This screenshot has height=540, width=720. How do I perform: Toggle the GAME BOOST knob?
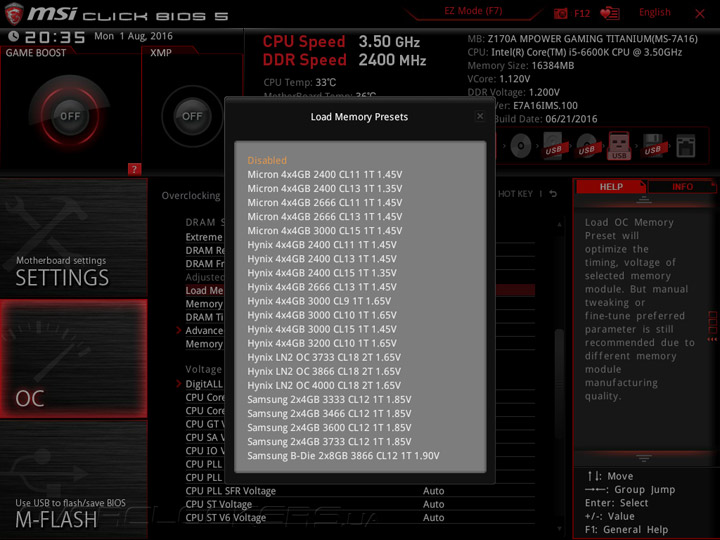(x=70, y=116)
